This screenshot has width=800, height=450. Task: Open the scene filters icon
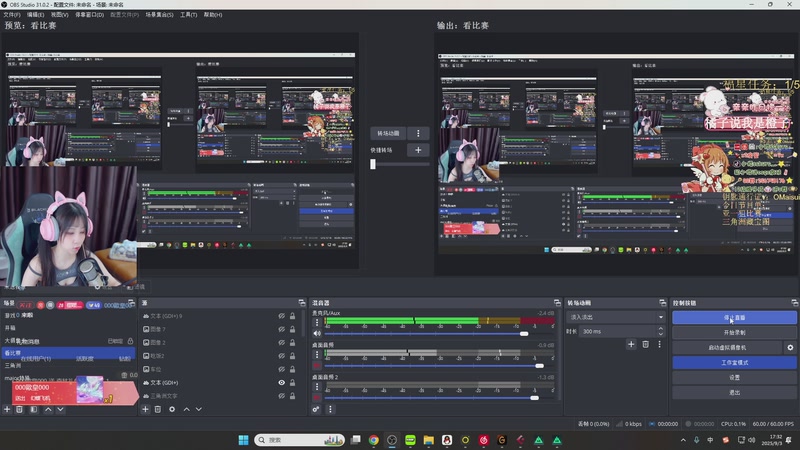pos(34,409)
